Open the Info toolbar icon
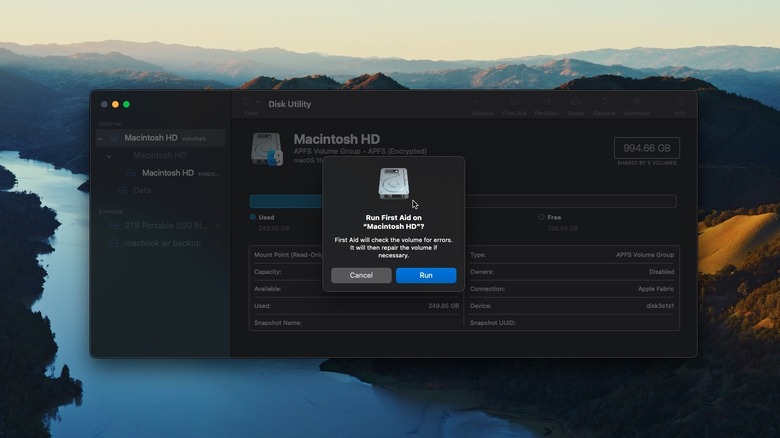780x438 pixels. pos(680,105)
